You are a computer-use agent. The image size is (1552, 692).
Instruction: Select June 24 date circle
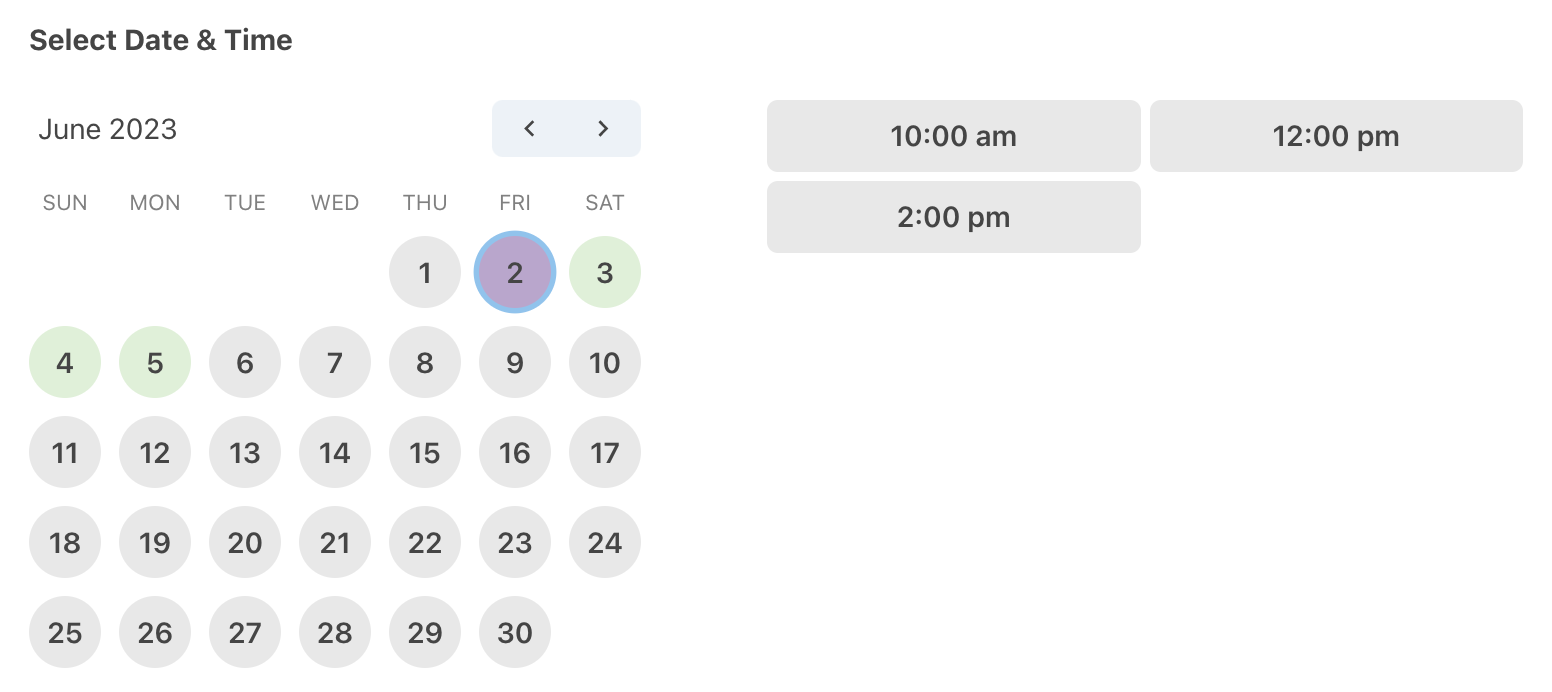click(605, 542)
